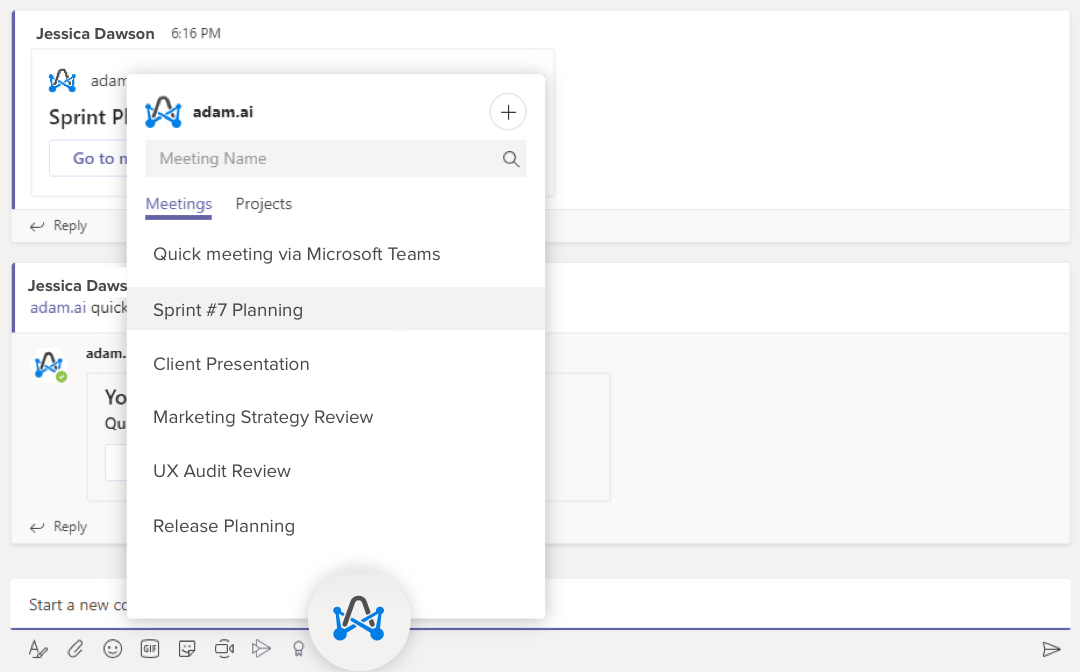The height and width of the screenshot is (672, 1080).
Task: Send the message with the arrow icon
Action: (x=1051, y=649)
